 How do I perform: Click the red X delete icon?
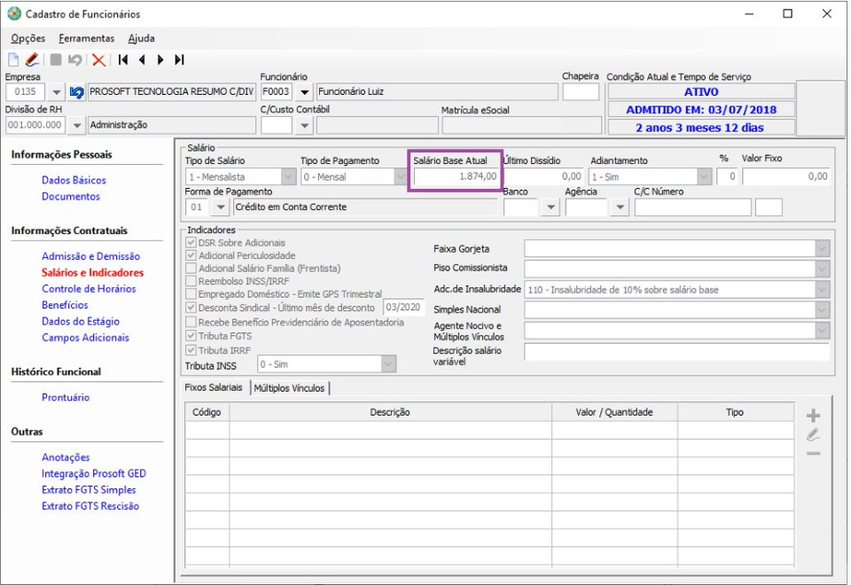click(x=98, y=60)
